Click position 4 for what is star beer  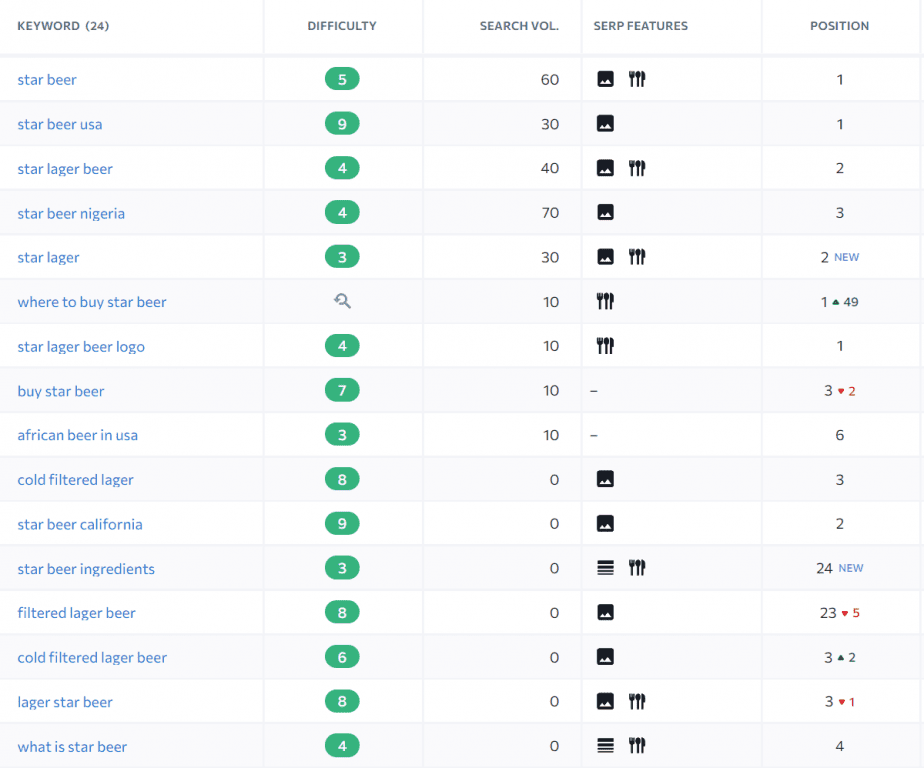pyautogui.click(x=840, y=746)
